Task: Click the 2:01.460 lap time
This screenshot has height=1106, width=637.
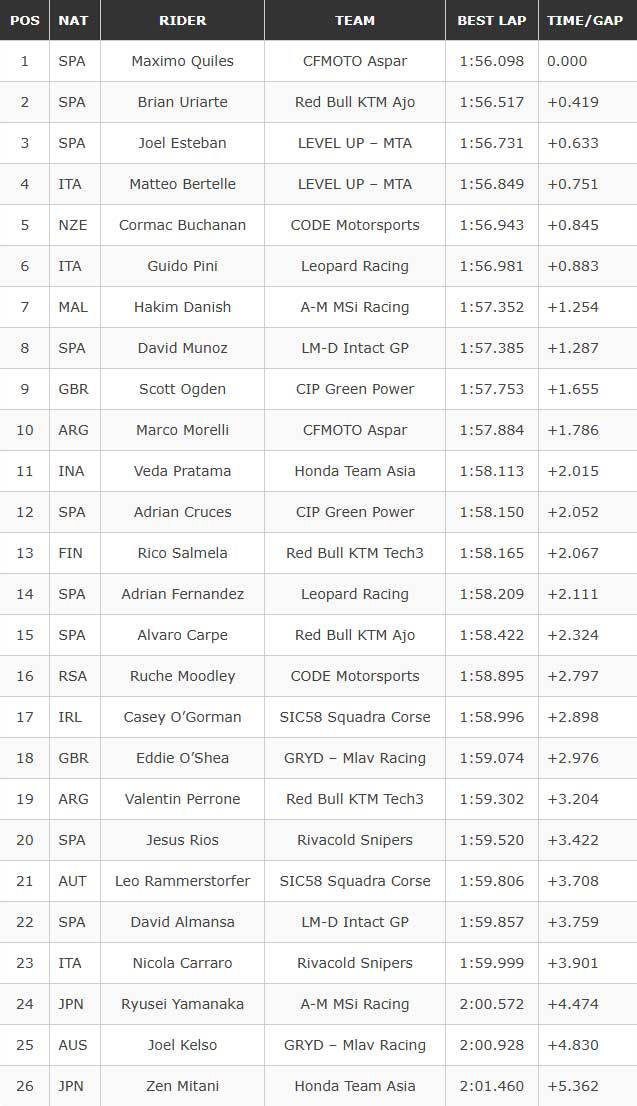Action: tap(491, 1086)
